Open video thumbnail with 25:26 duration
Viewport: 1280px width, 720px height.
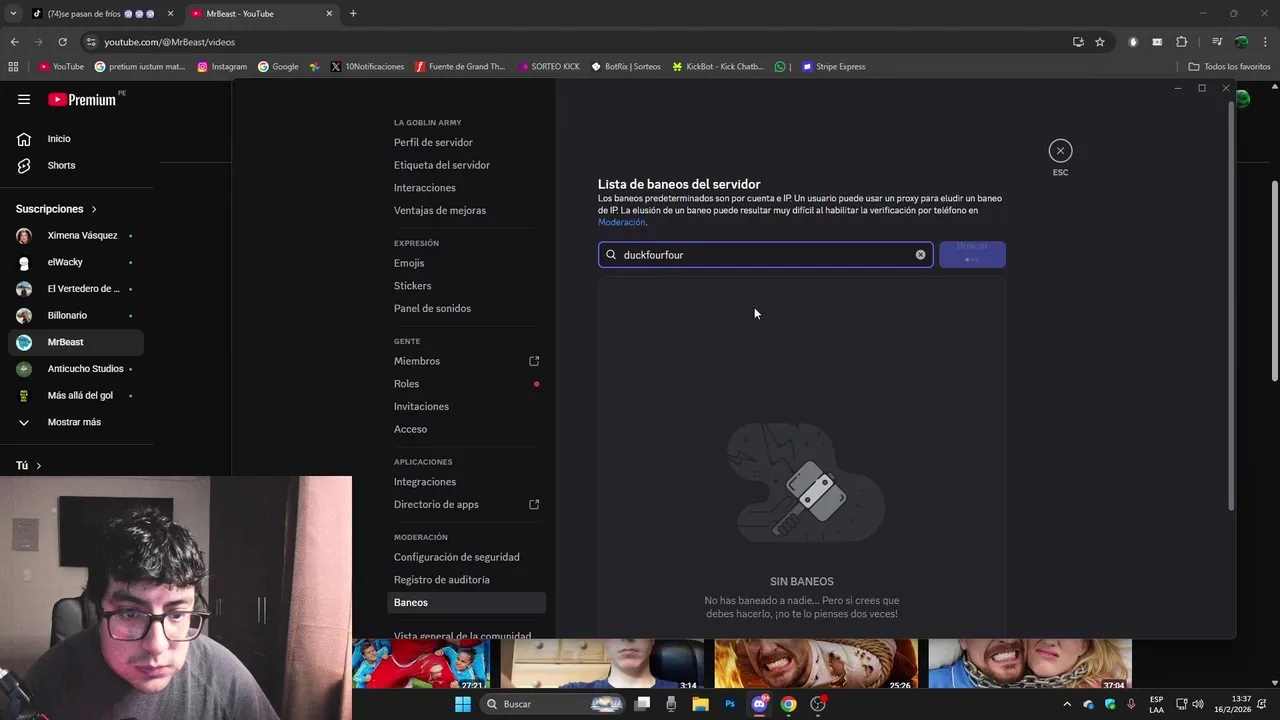(x=816, y=664)
